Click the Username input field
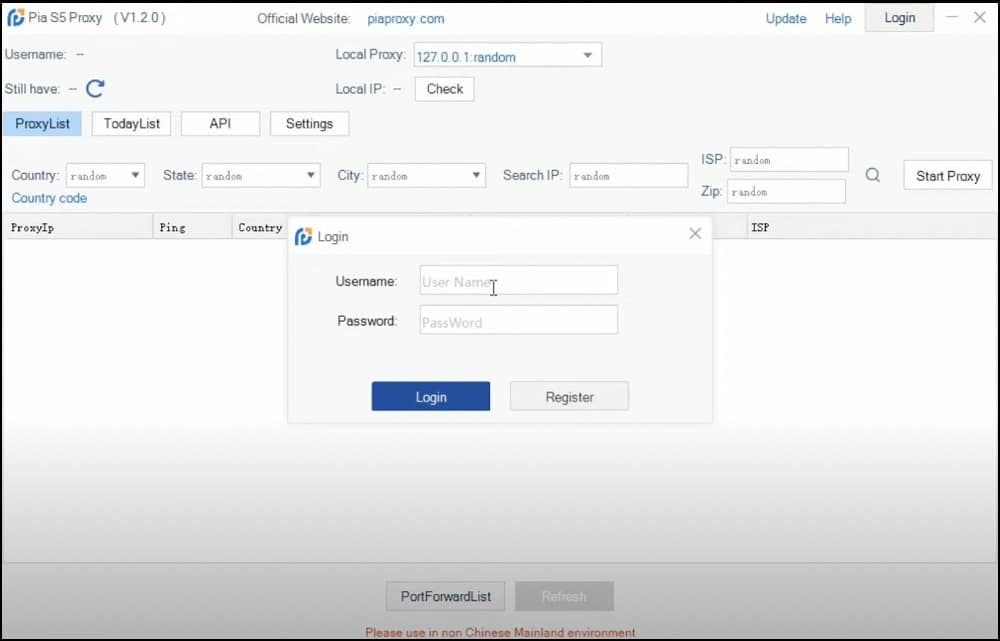1000x641 pixels. click(x=518, y=281)
